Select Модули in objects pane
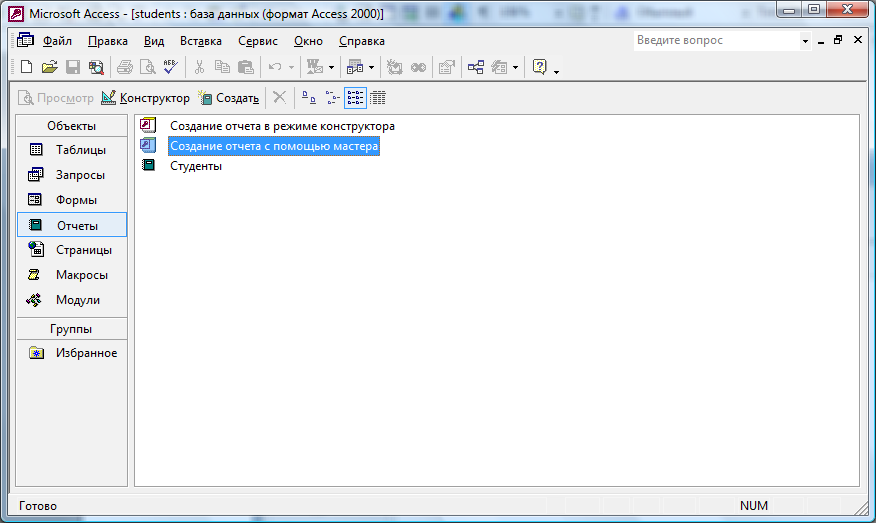Screen dimensions: 876x523 click(72, 300)
